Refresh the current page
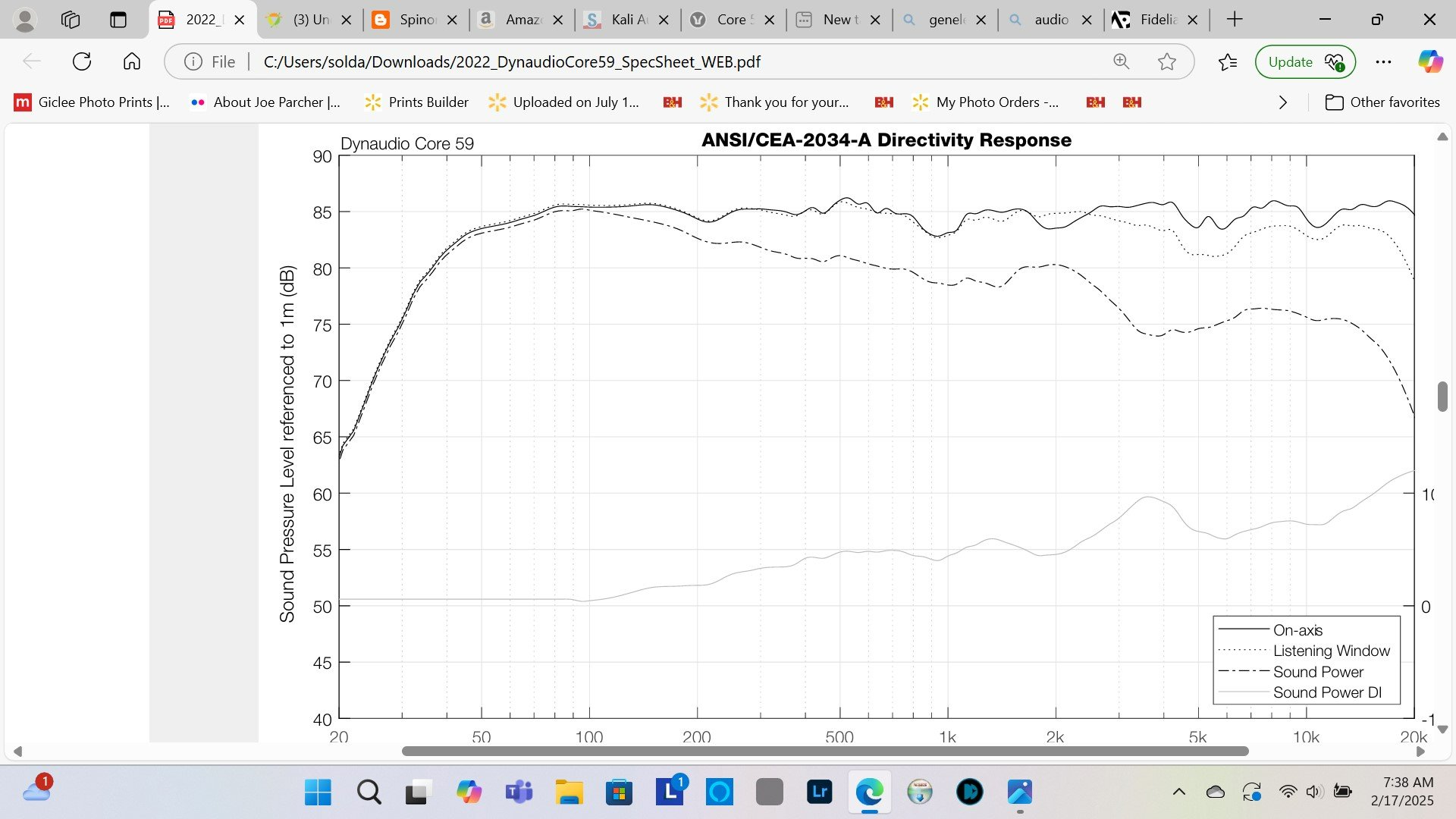Screen dimensions: 1456x819 (x=82, y=61)
